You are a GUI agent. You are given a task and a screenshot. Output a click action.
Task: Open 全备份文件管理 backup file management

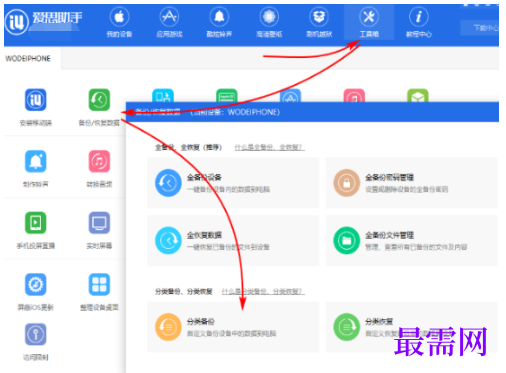coord(411,240)
